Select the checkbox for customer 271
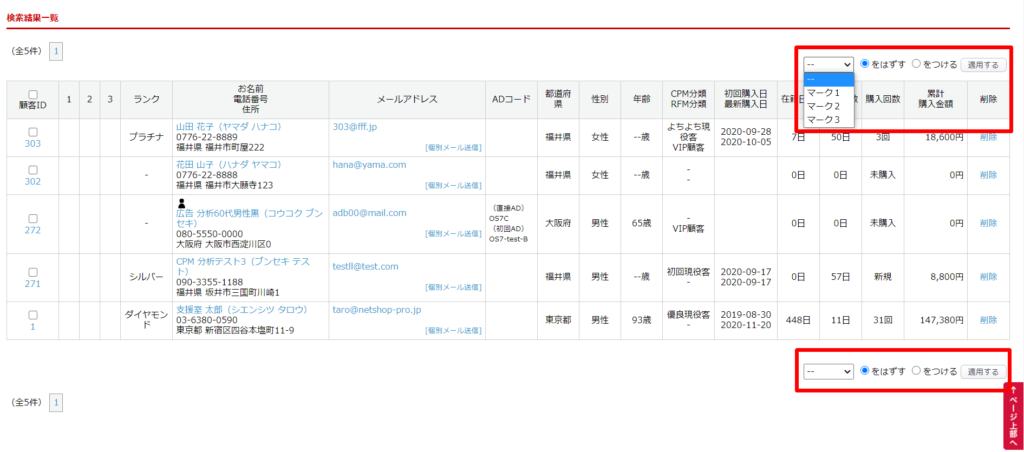The width and height of the screenshot is (1024, 452). (x=32, y=271)
